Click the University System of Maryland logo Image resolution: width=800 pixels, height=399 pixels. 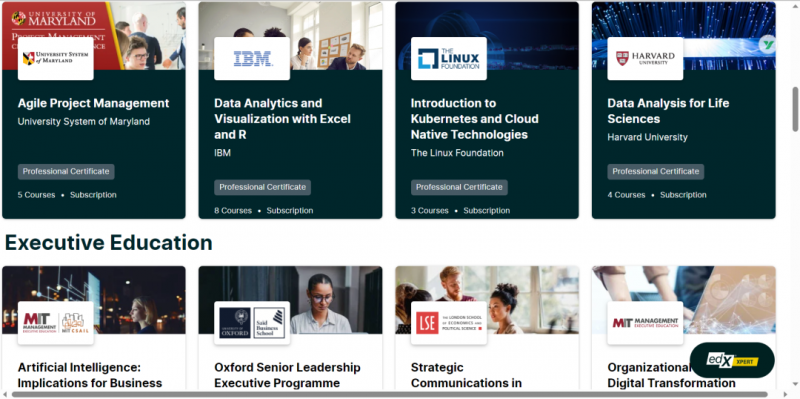pos(56,59)
